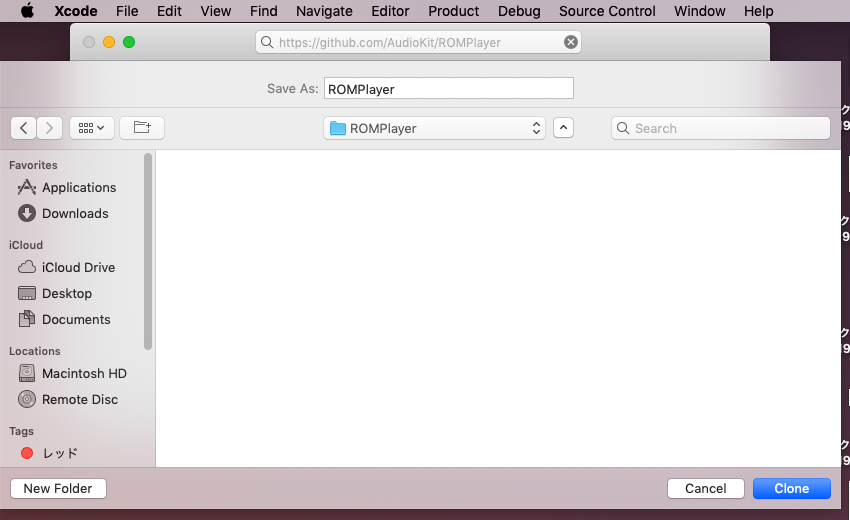This screenshot has height=520, width=850.
Task: Open the Navigate menu
Action: coord(324,11)
